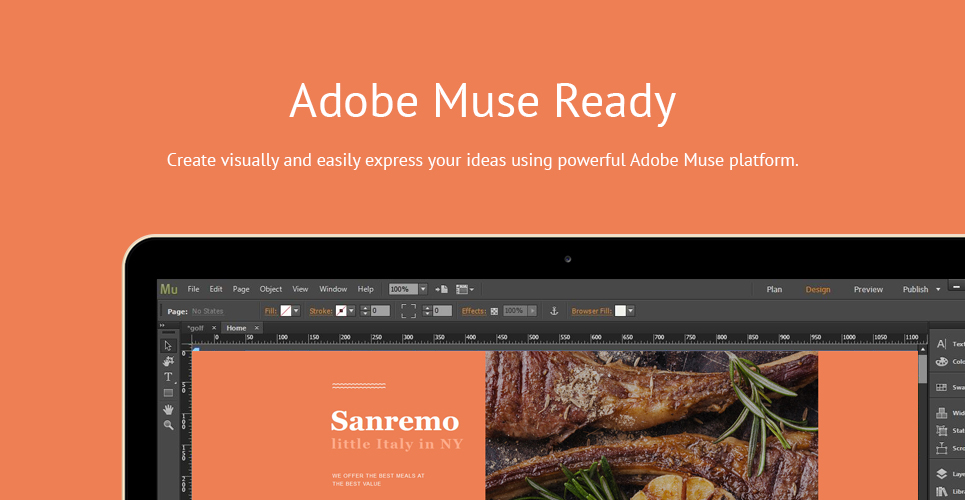Open the Layers panel icon
This screenshot has height=500, width=965.
(x=942, y=474)
